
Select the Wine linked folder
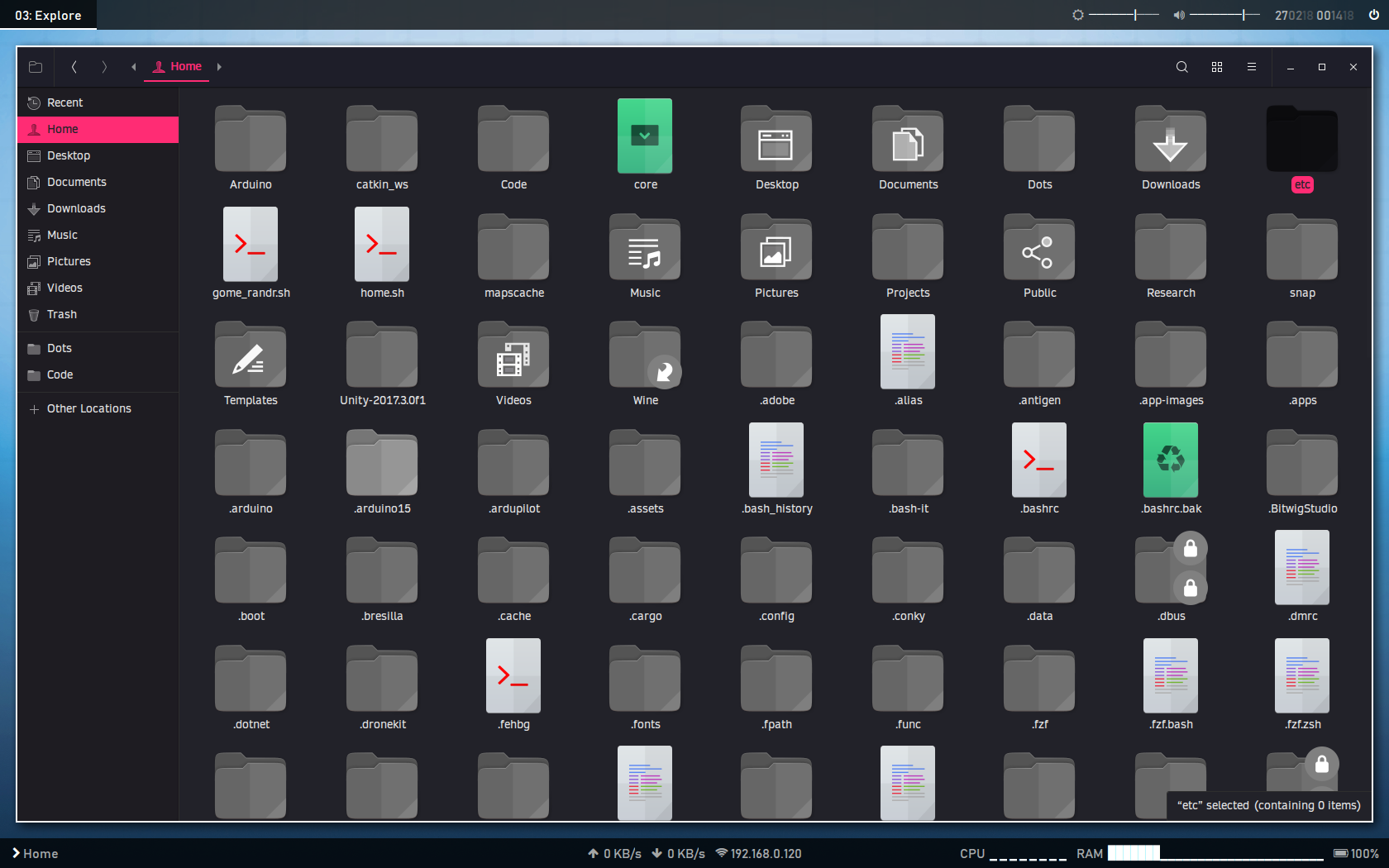pyautogui.click(x=645, y=355)
